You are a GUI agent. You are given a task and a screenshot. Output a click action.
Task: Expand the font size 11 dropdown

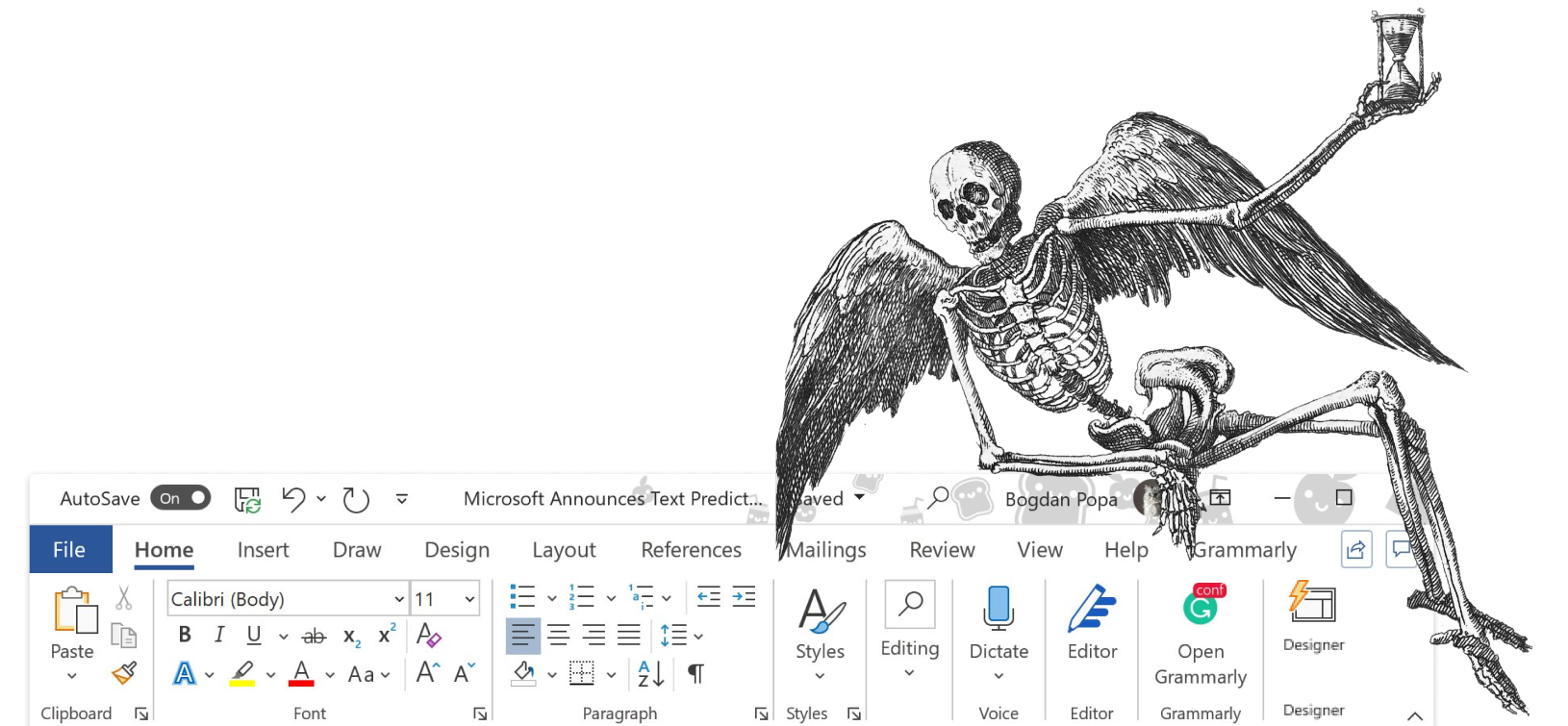(x=469, y=599)
